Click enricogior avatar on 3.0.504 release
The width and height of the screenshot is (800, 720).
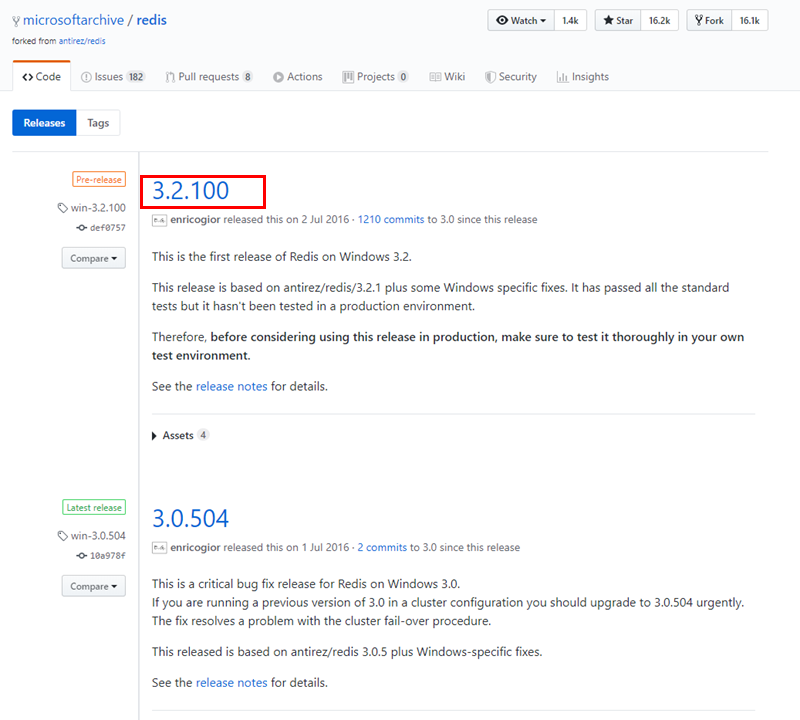[x=159, y=548]
